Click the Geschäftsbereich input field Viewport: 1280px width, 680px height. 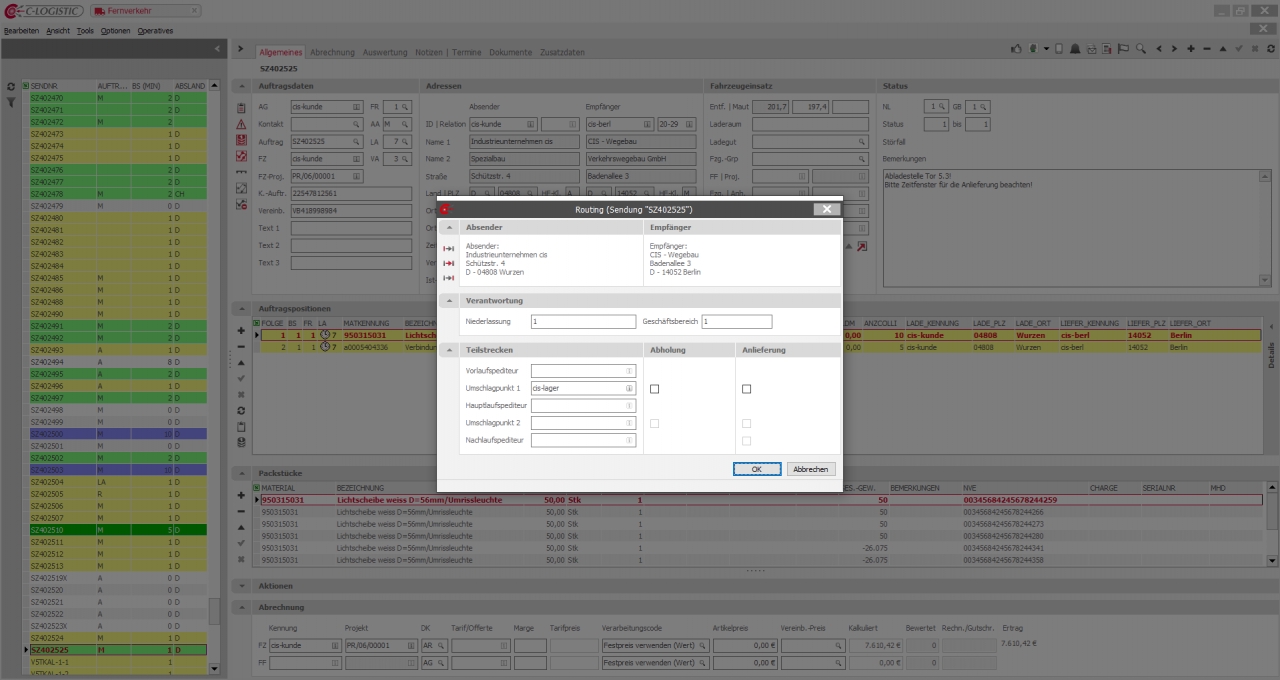736,322
